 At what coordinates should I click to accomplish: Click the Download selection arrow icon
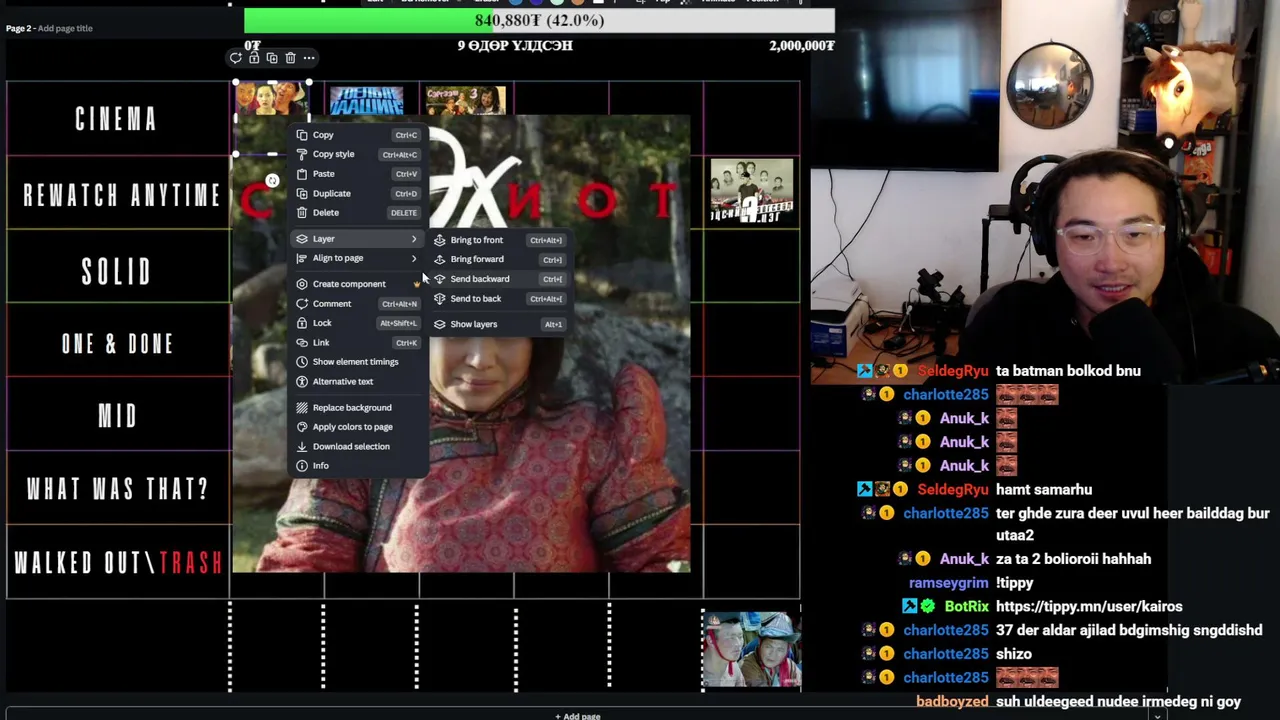tap(302, 447)
